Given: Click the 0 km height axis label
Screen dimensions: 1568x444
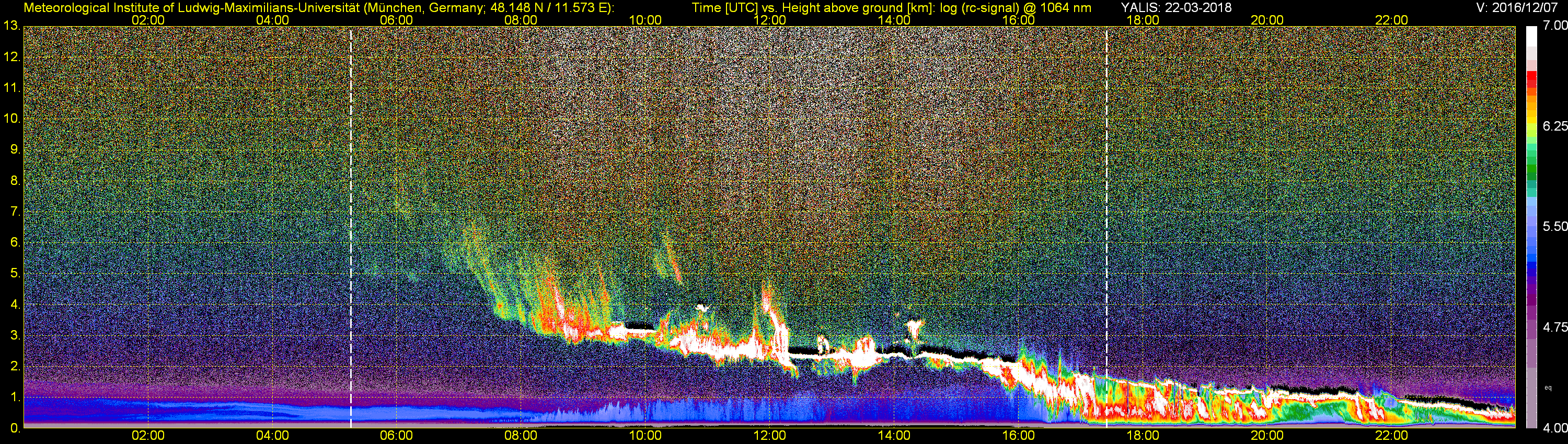Looking at the screenshot, I should pyautogui.click(x=15, y=428).
